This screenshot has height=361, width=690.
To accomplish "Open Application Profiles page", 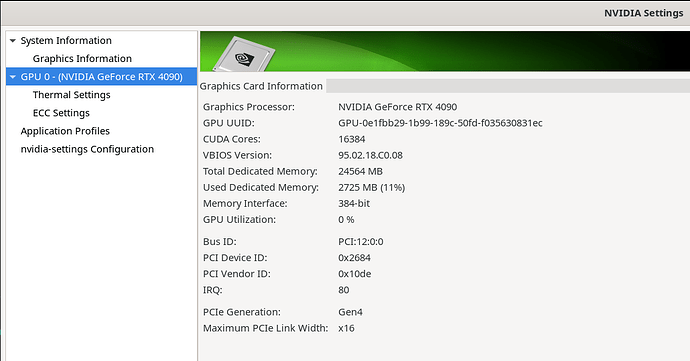I will tap(65, 131).
